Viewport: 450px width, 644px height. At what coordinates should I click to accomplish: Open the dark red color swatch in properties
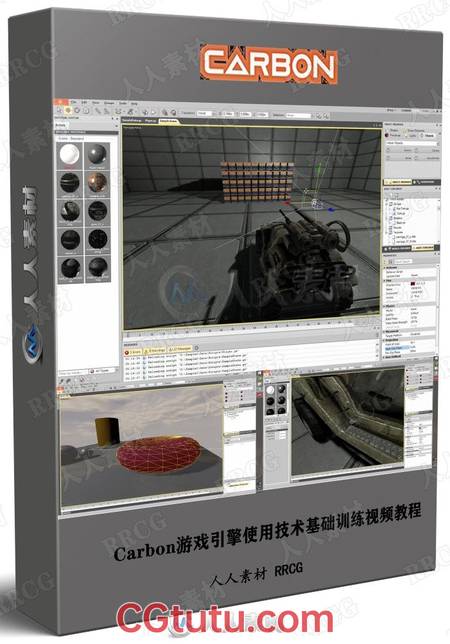[413, 283]
